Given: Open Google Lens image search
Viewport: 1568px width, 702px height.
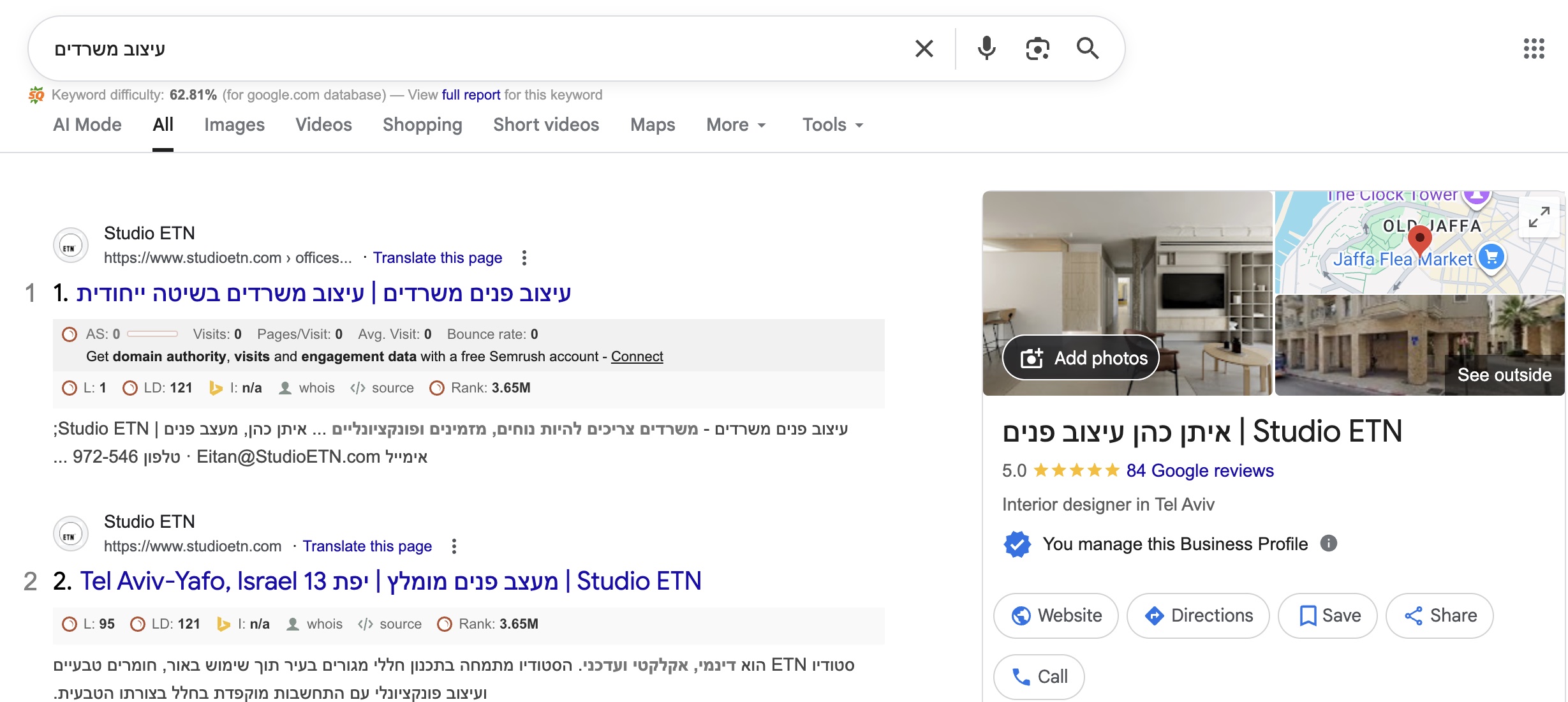Looking at the screenshot, I should (x=1037, y=49).
